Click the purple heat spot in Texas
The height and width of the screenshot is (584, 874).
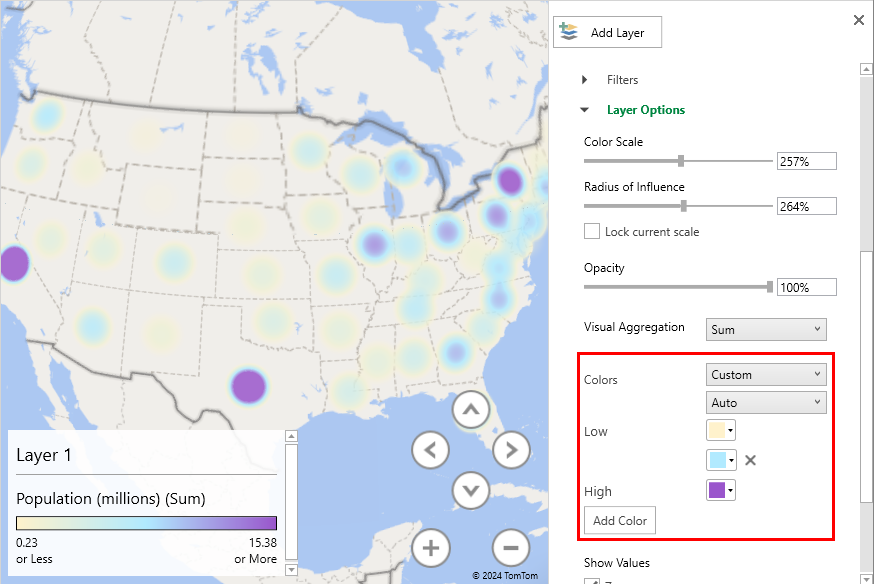[248, 386]
